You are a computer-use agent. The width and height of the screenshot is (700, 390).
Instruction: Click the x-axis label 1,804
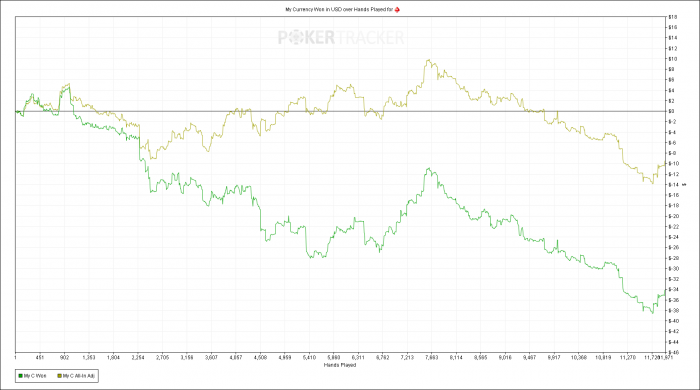[x=113, y=357]
